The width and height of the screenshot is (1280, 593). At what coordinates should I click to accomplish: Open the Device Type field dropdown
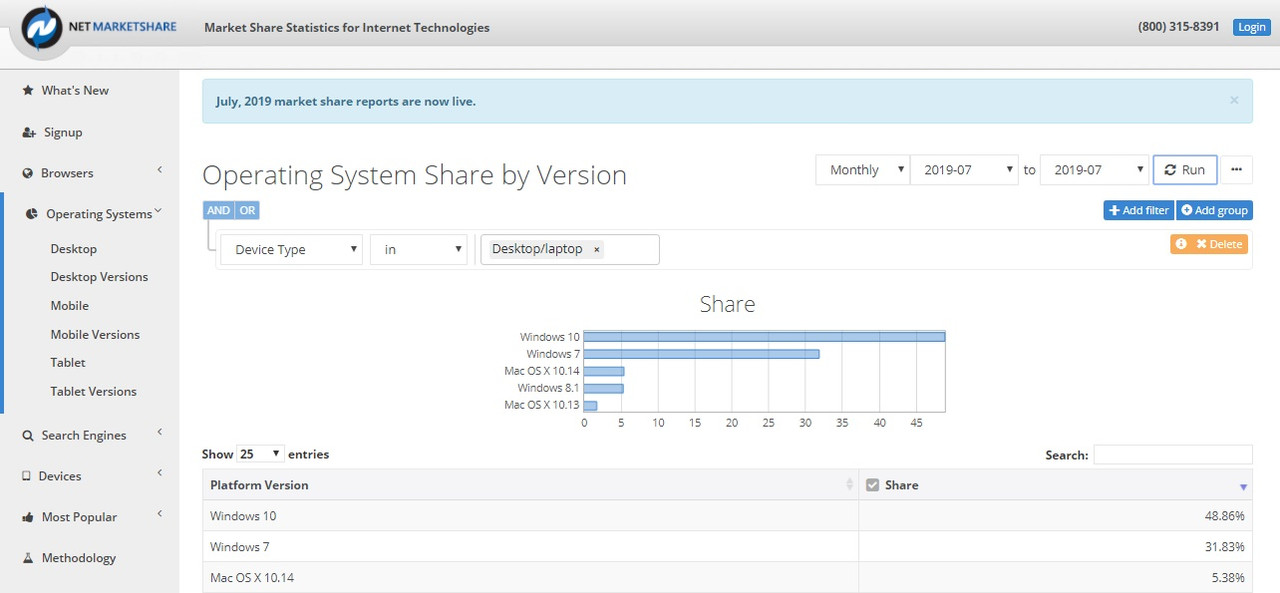291,250
